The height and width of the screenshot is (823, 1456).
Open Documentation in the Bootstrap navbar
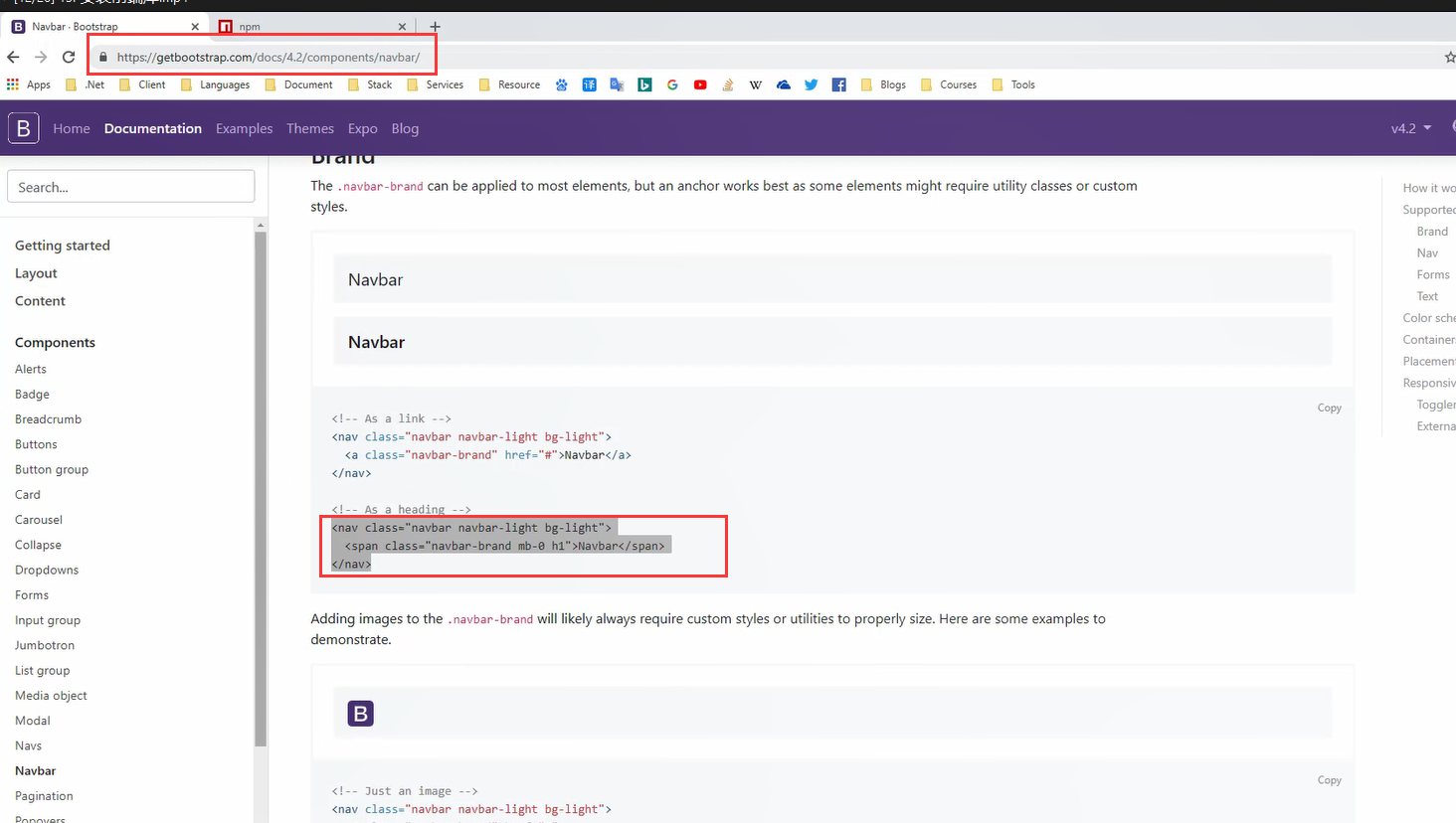point(153,128)
